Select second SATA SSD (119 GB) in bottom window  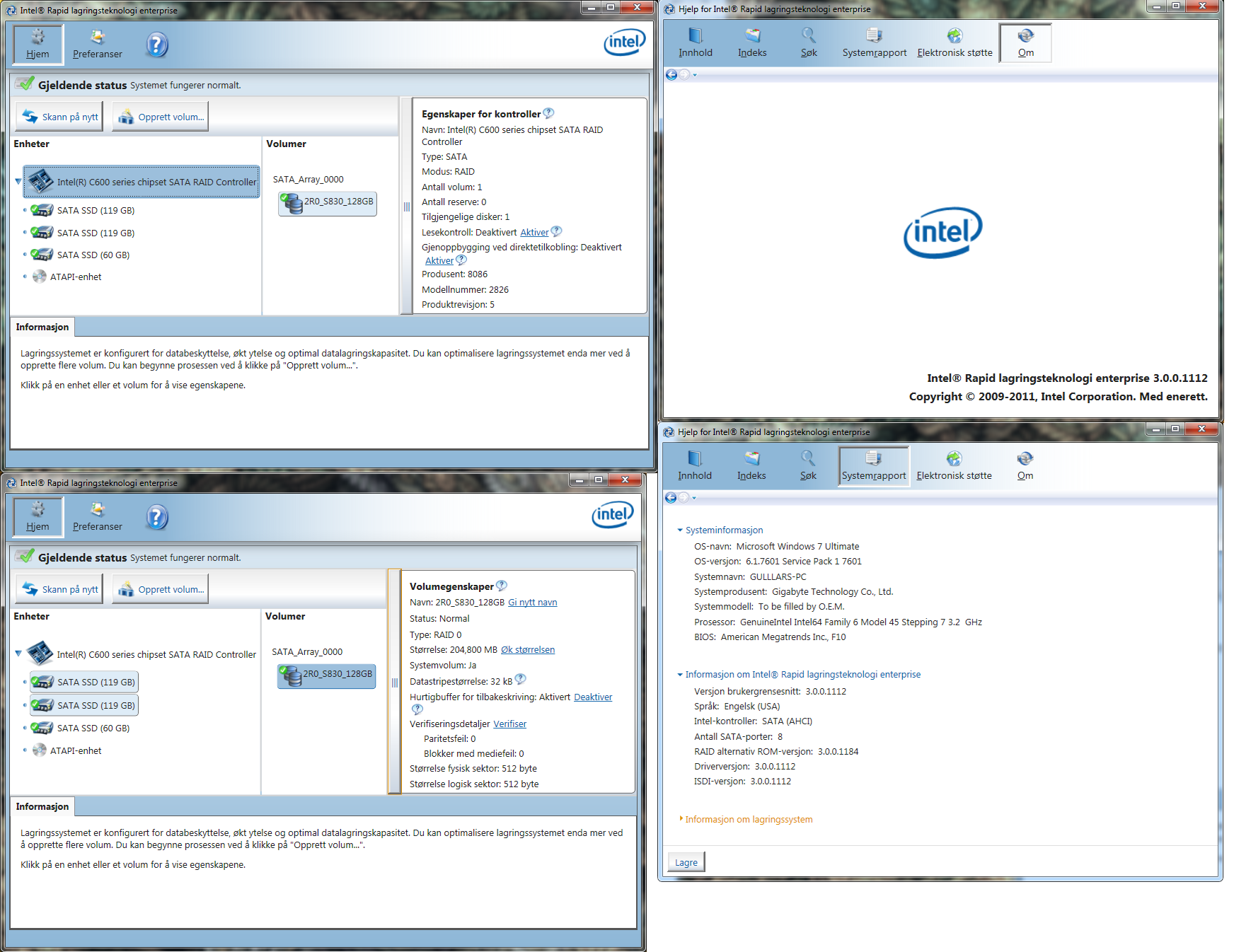pyautogui.click(x=83, y=705)
